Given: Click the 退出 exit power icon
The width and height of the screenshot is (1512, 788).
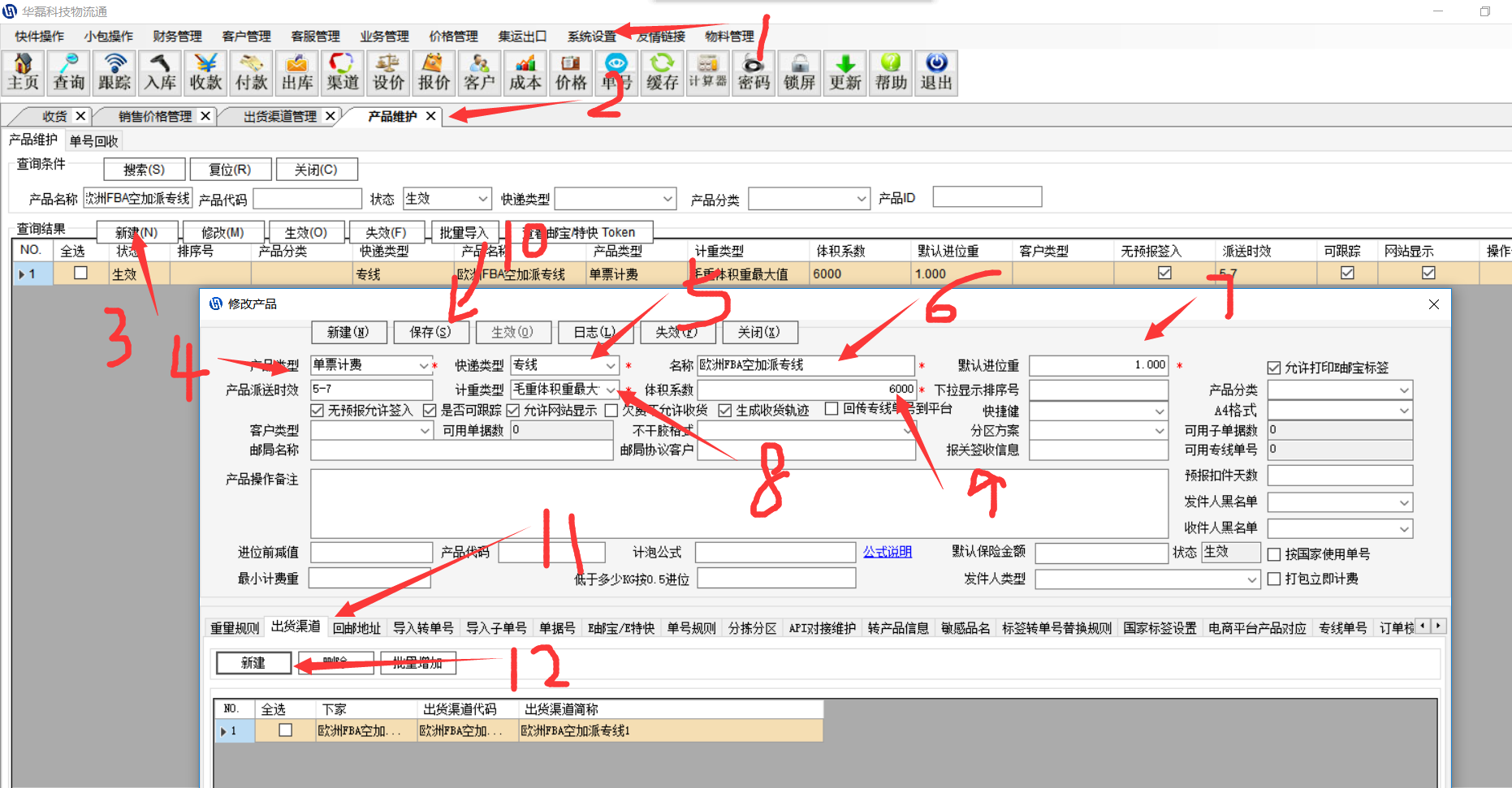Looking at the screenshot, I should [x=936, y=73].
